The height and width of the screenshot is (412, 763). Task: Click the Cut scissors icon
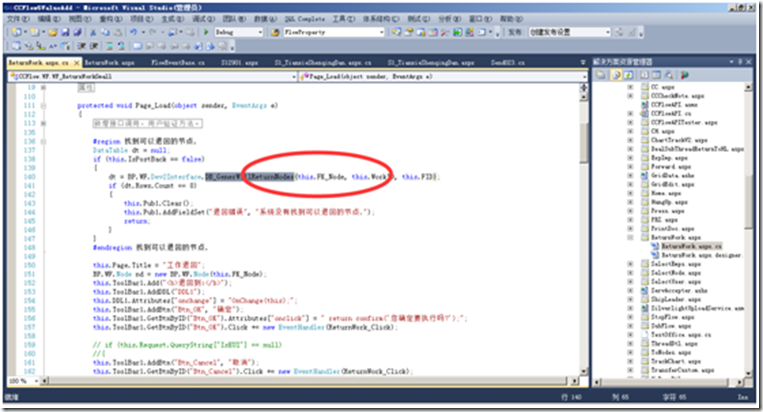pyautogui.click(x=92, y=32)
